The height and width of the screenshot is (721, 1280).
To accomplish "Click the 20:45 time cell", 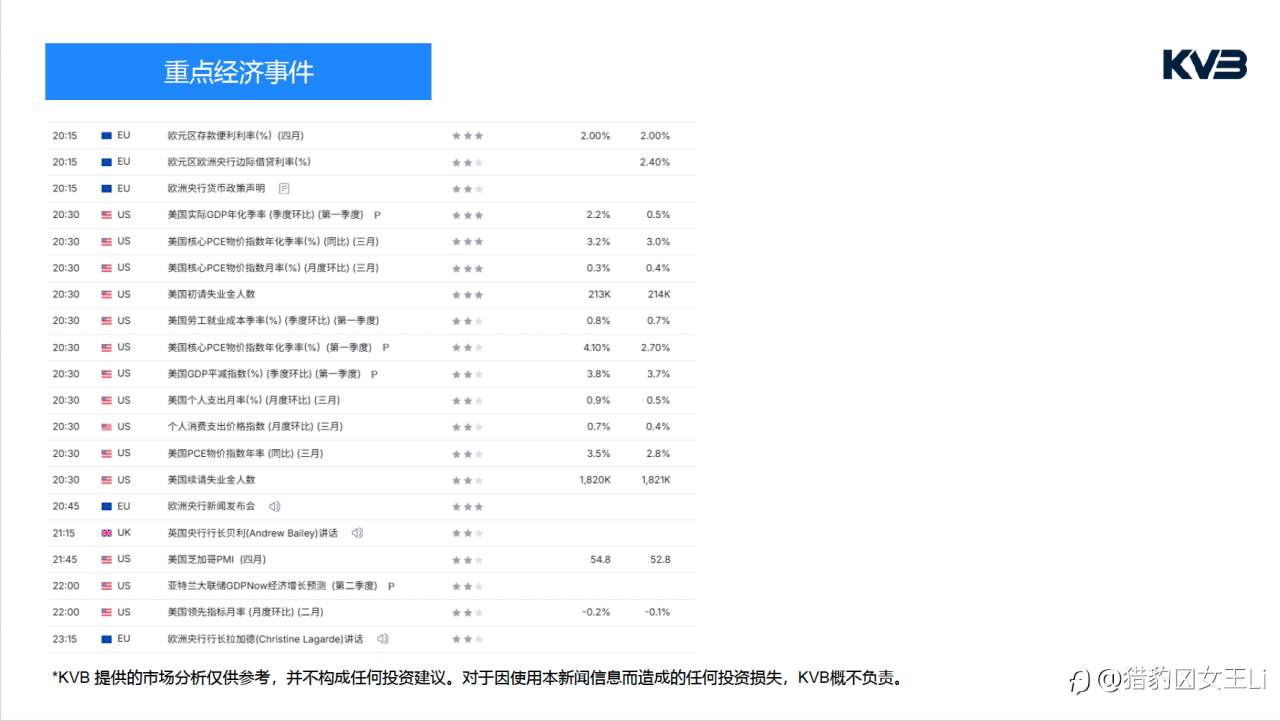I will tap(65, 506).
